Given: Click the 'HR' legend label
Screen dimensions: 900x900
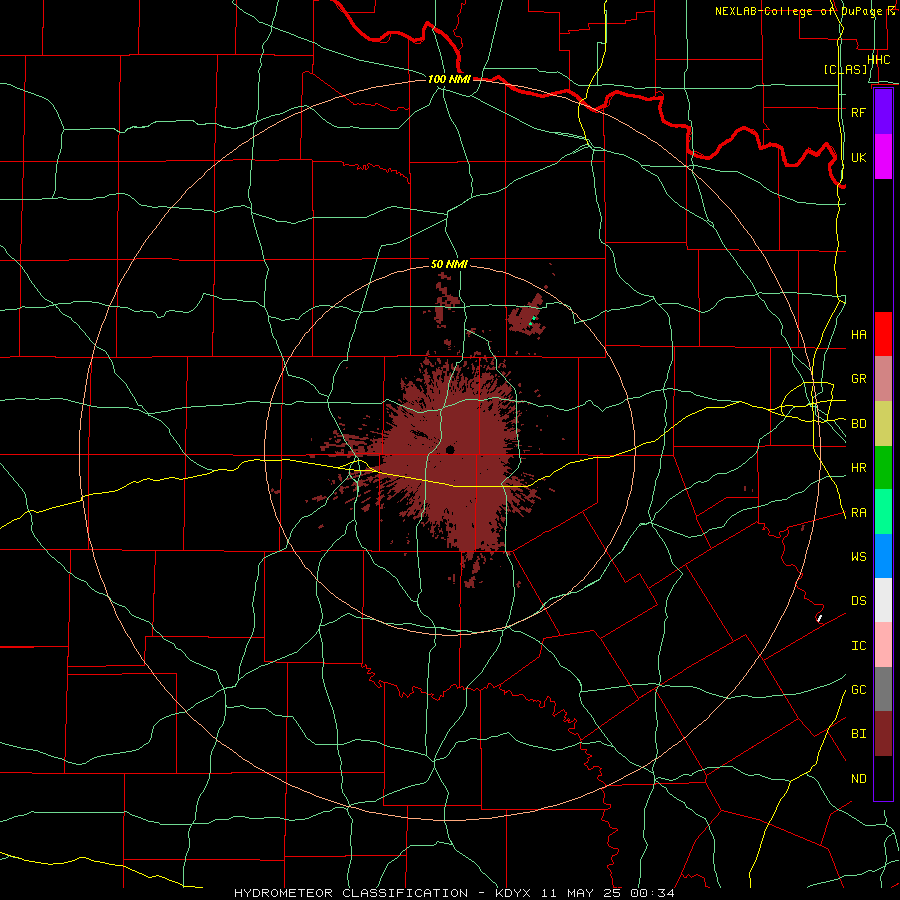Looking at the screenshot, I should [858, 468].
